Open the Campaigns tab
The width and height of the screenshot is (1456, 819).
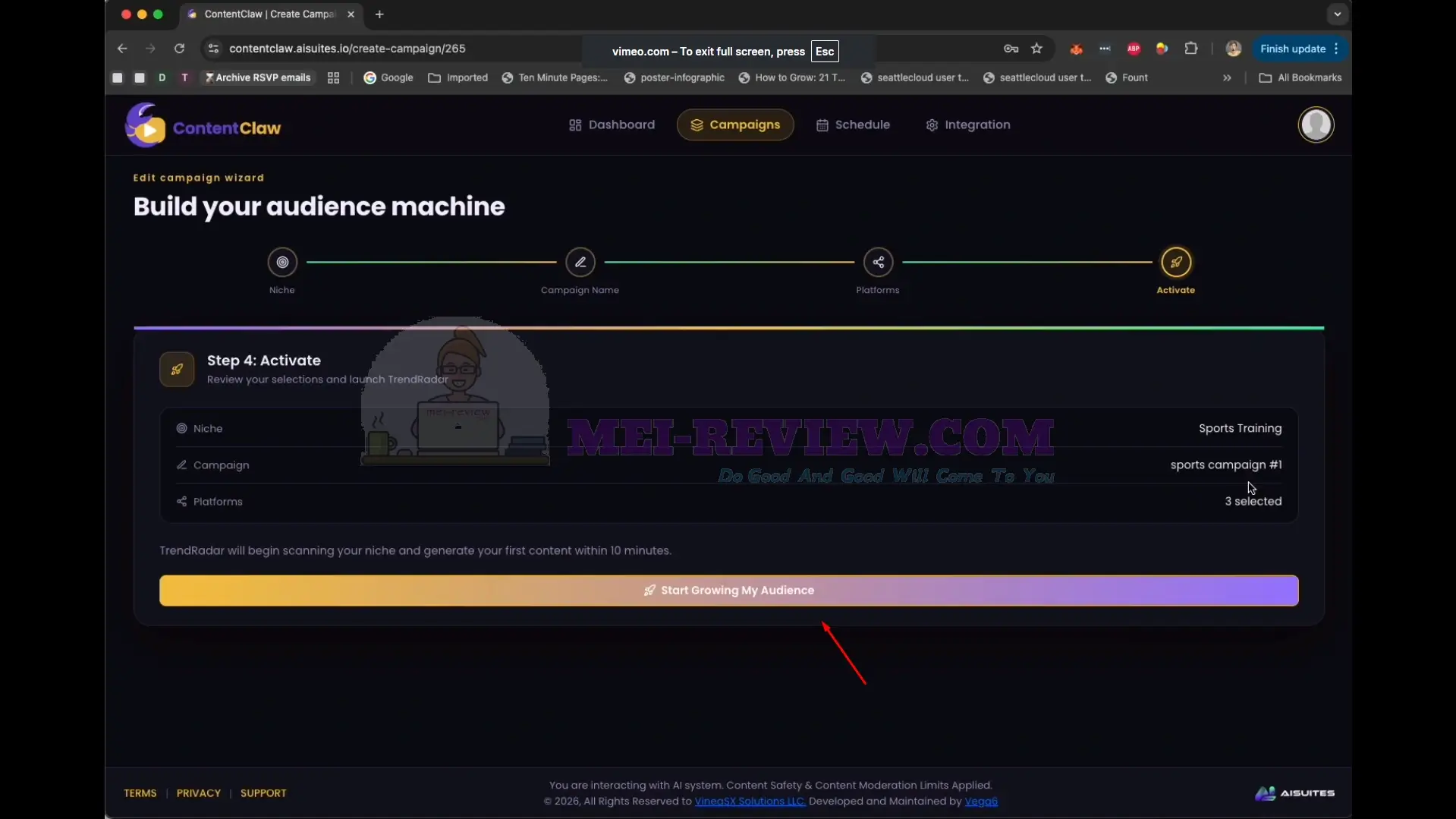(735, 124)
